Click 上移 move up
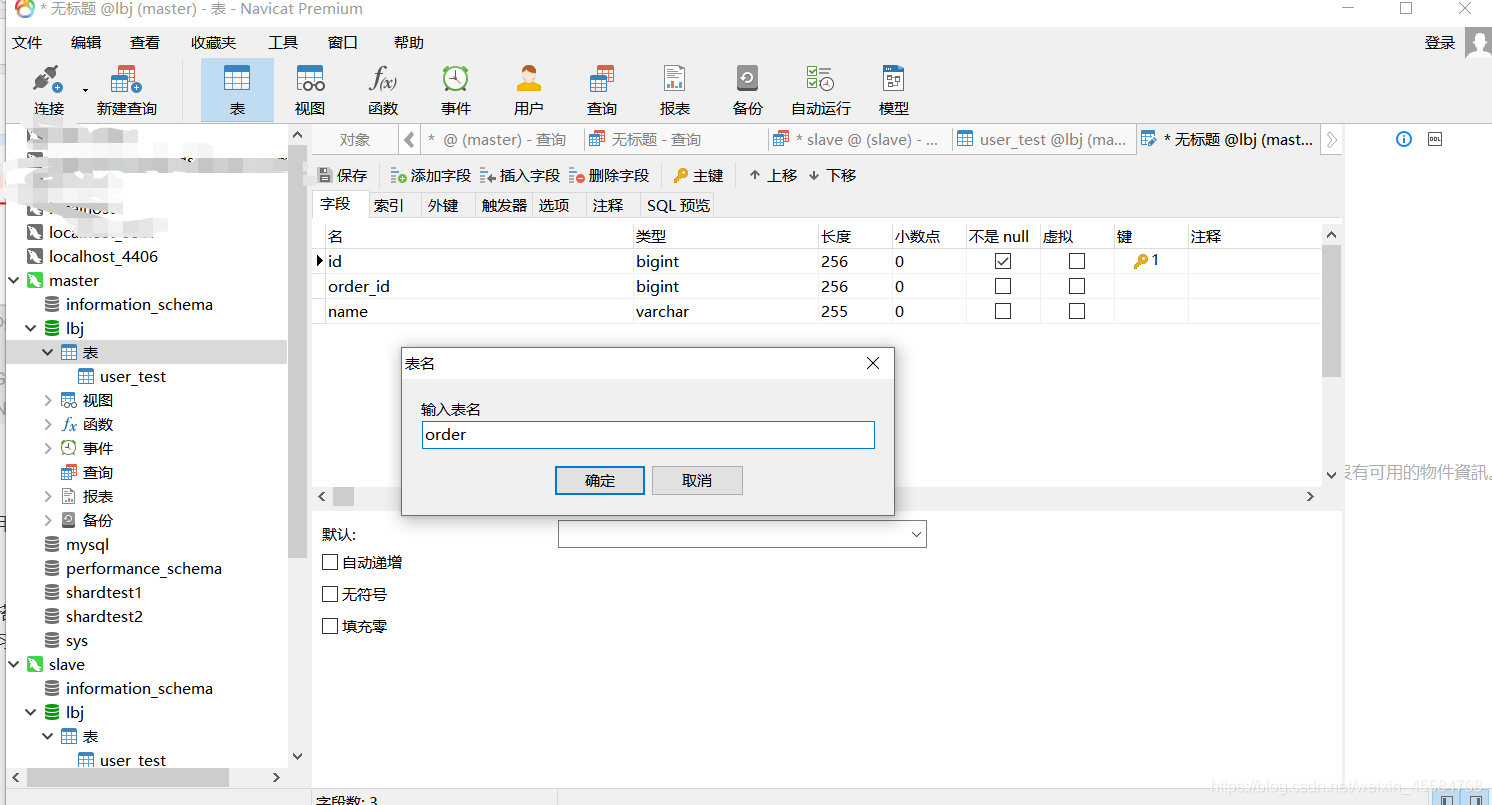This screenshot has width=1492, height=805. 773,175
